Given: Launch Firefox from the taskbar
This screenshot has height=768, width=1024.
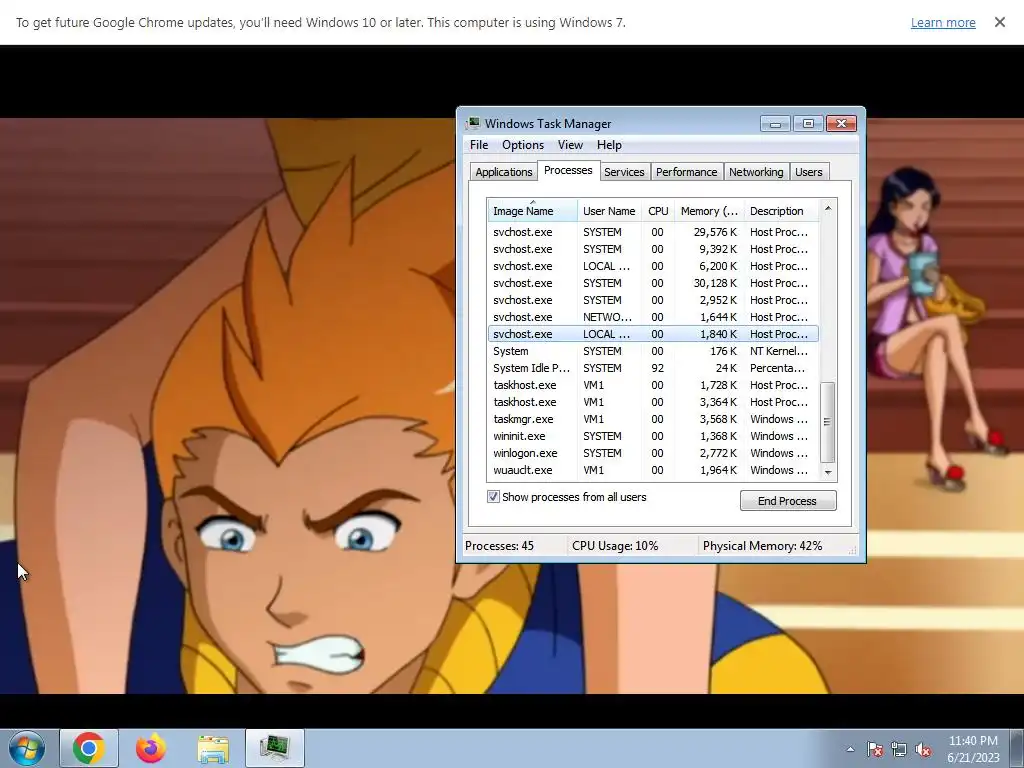Looking at the screenshot, I should [151, 748].
